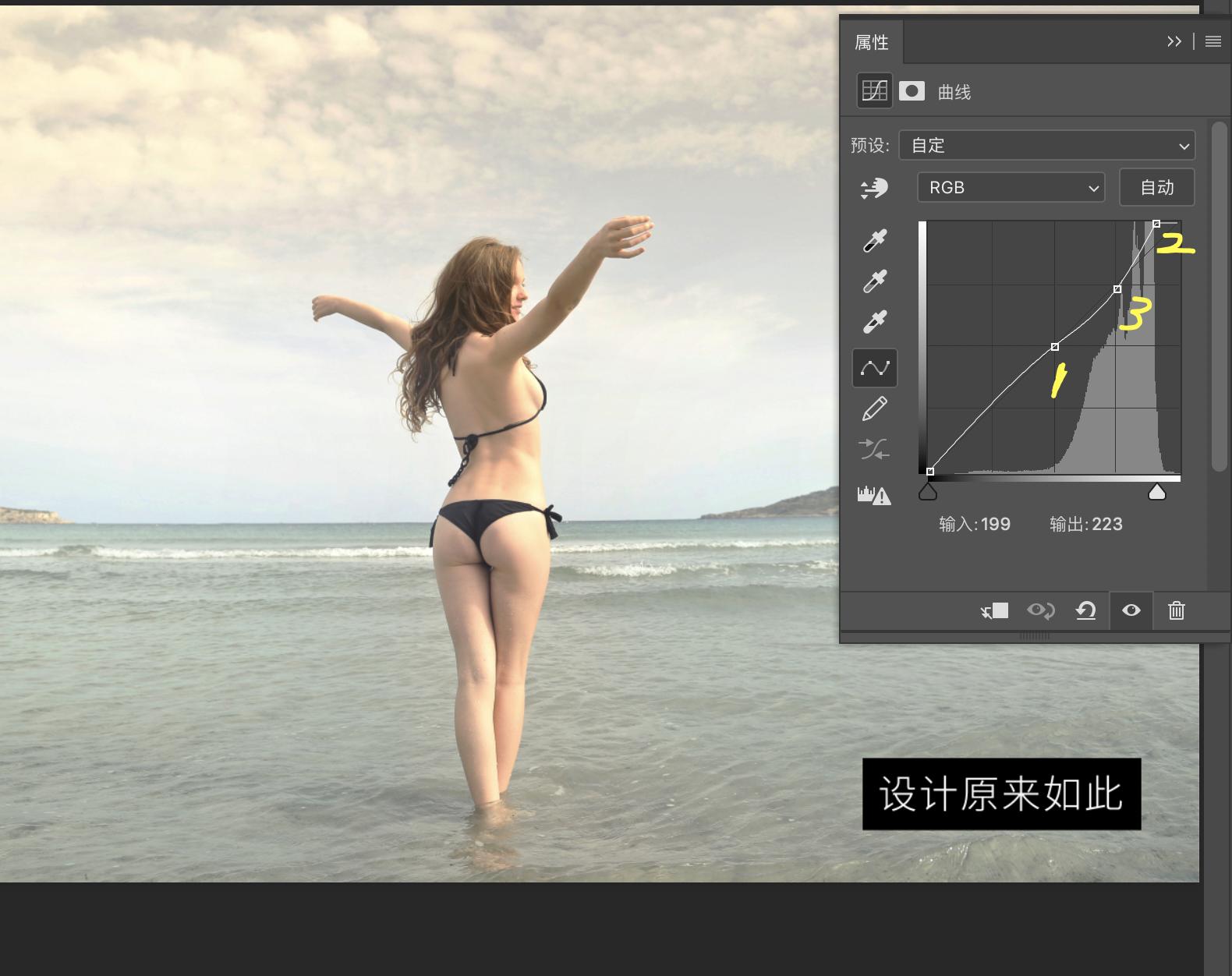This screenshot has height=976, width=1232.
Task: Open the RGB channel dropdown
Action: 1011,188
